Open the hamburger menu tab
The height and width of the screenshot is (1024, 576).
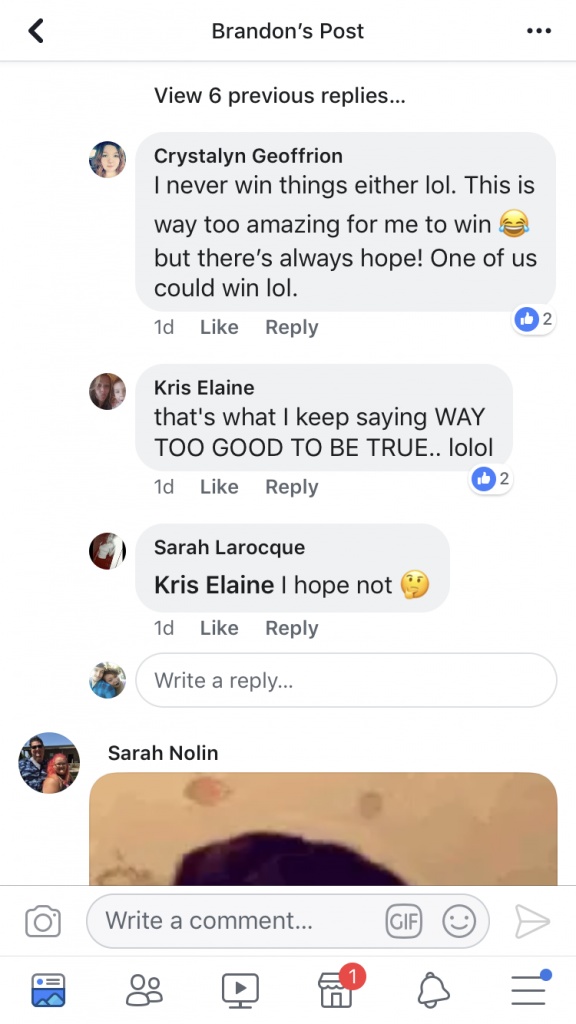point(530,988)
